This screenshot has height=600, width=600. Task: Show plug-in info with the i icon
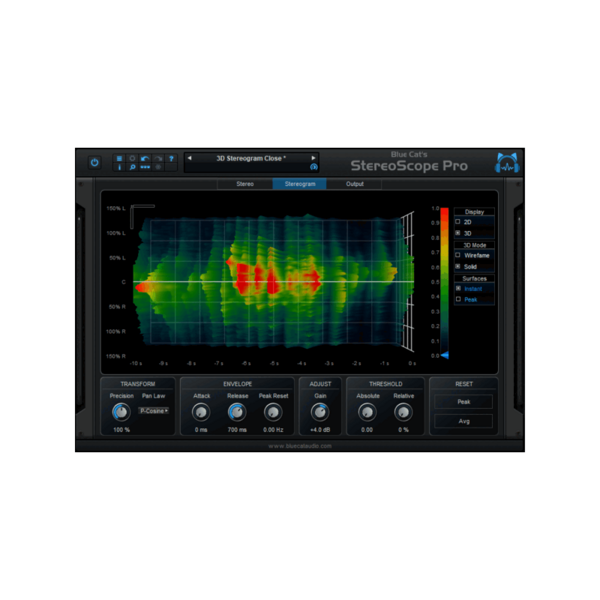119,167
